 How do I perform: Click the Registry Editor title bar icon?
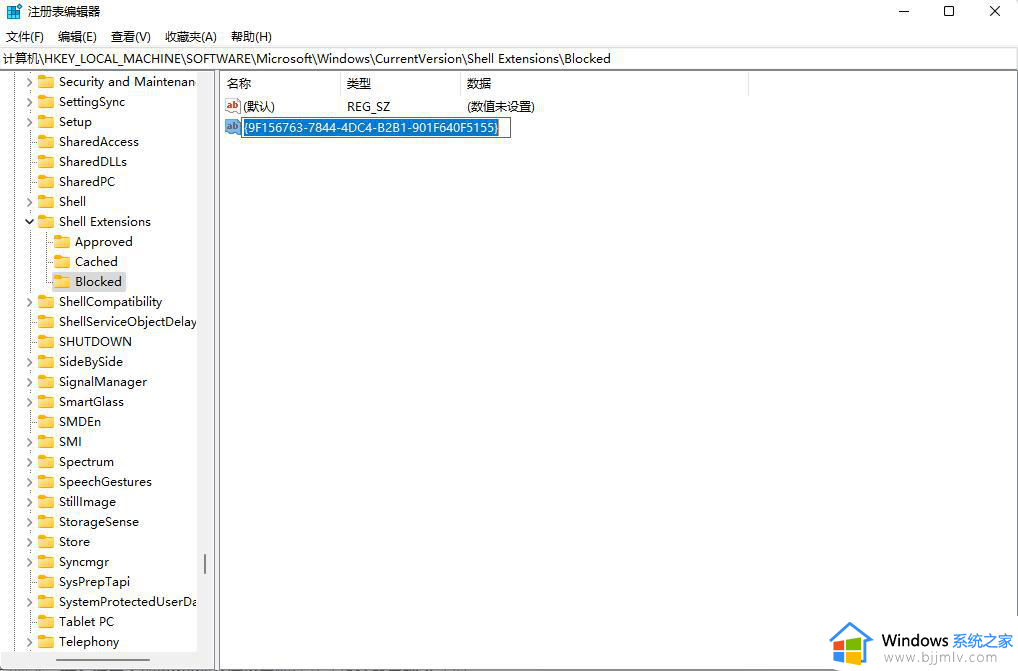14,11
